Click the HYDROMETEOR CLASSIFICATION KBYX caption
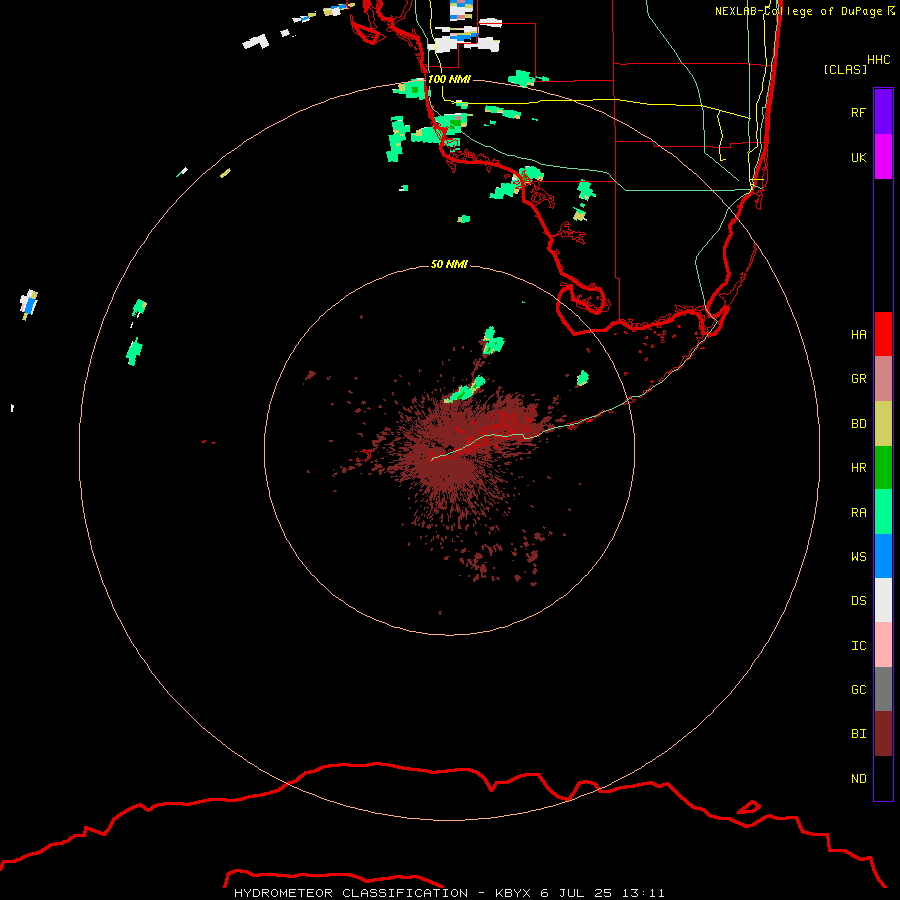Viewport: 900px width, 900px height. pos(449,893)
